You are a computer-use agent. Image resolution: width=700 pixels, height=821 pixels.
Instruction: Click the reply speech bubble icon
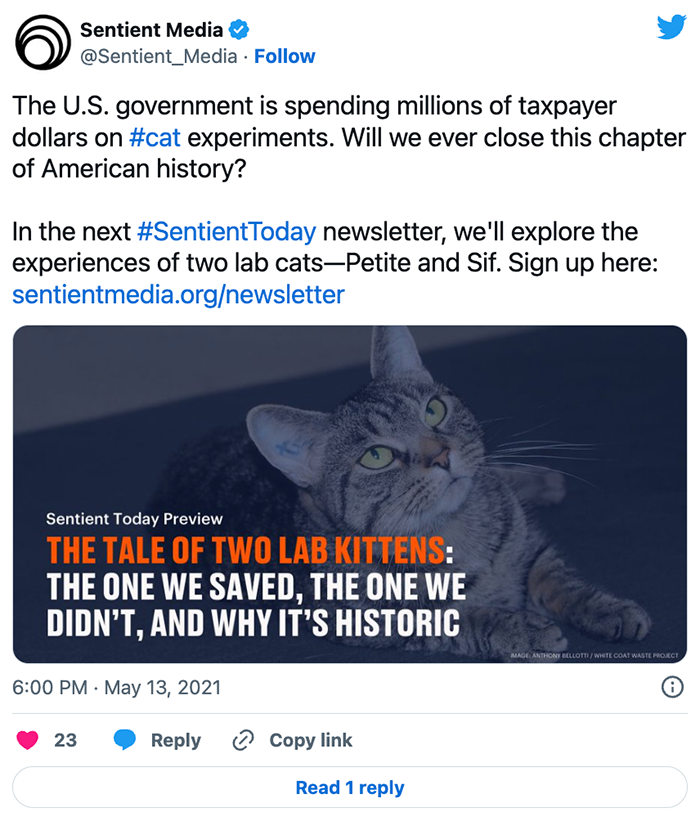[125, 740]
